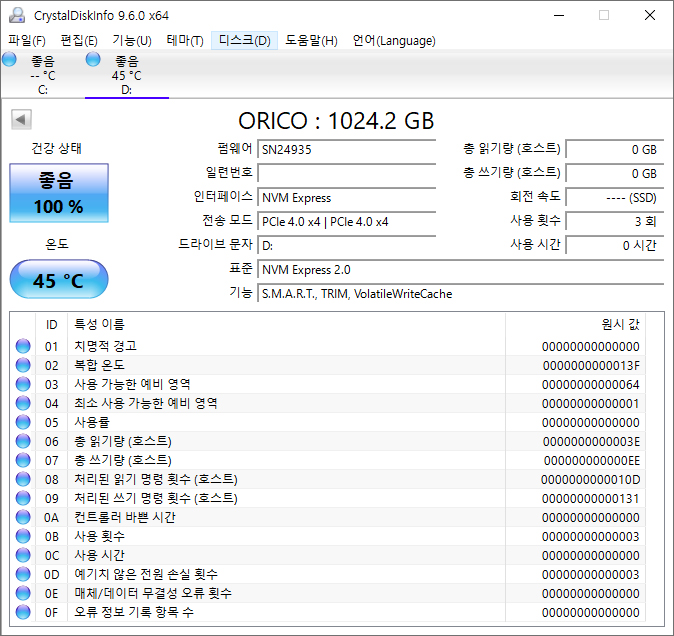Click the 45 °C temperature button
This screenshot has width=674, height=636.
tap(59, 279)
